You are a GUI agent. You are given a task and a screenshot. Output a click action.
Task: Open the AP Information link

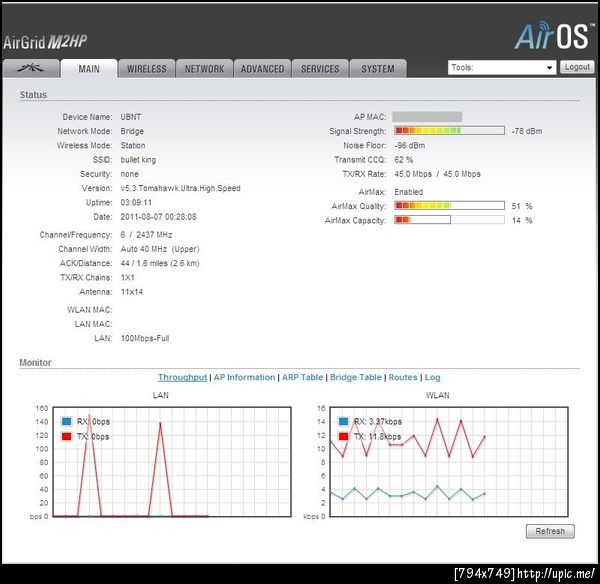(x=244, y=377)
